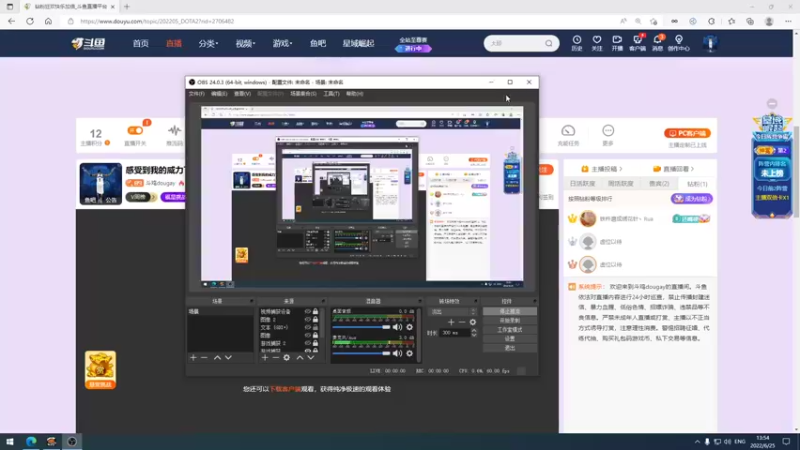This screenshot has height=450, width=800.
Task: Expand the Douyu games dropdown menu
Action: click(282, 43)
